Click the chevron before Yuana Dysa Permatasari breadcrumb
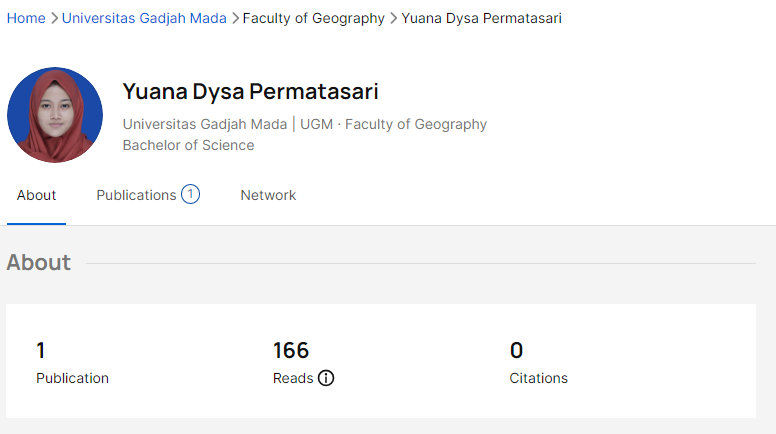Viewport: 776px width, 434px height. pyautogui.click(x=393, y=18)
